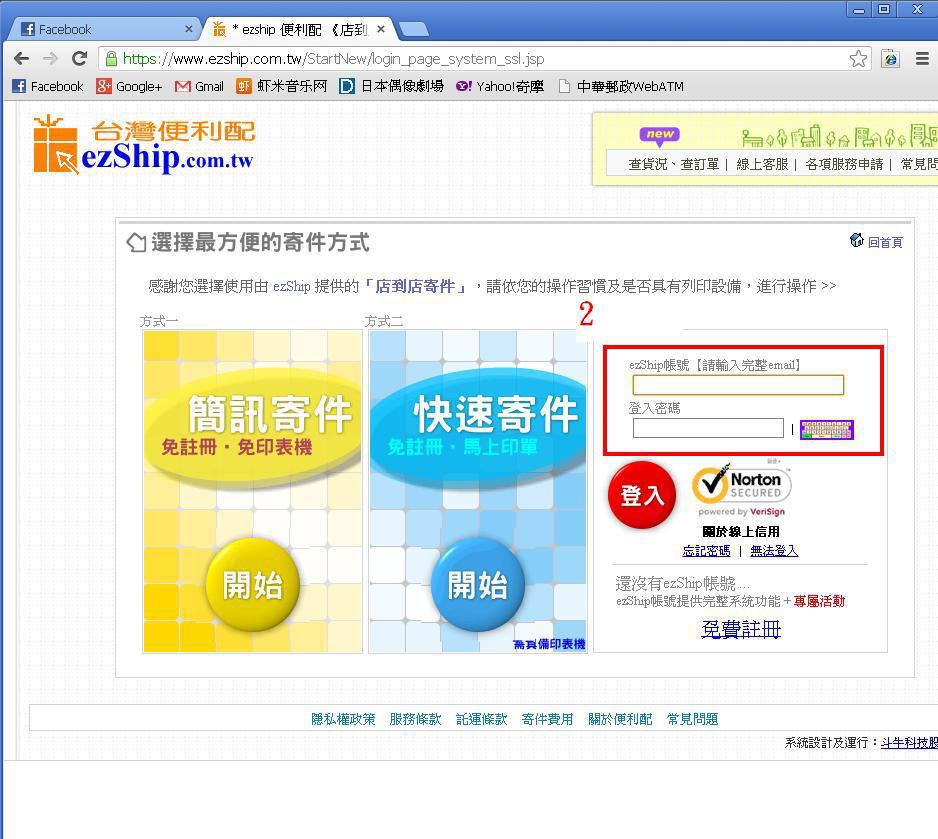Focus the ezShip帳號 email field
Screen dimensions: 938x839
738,385
